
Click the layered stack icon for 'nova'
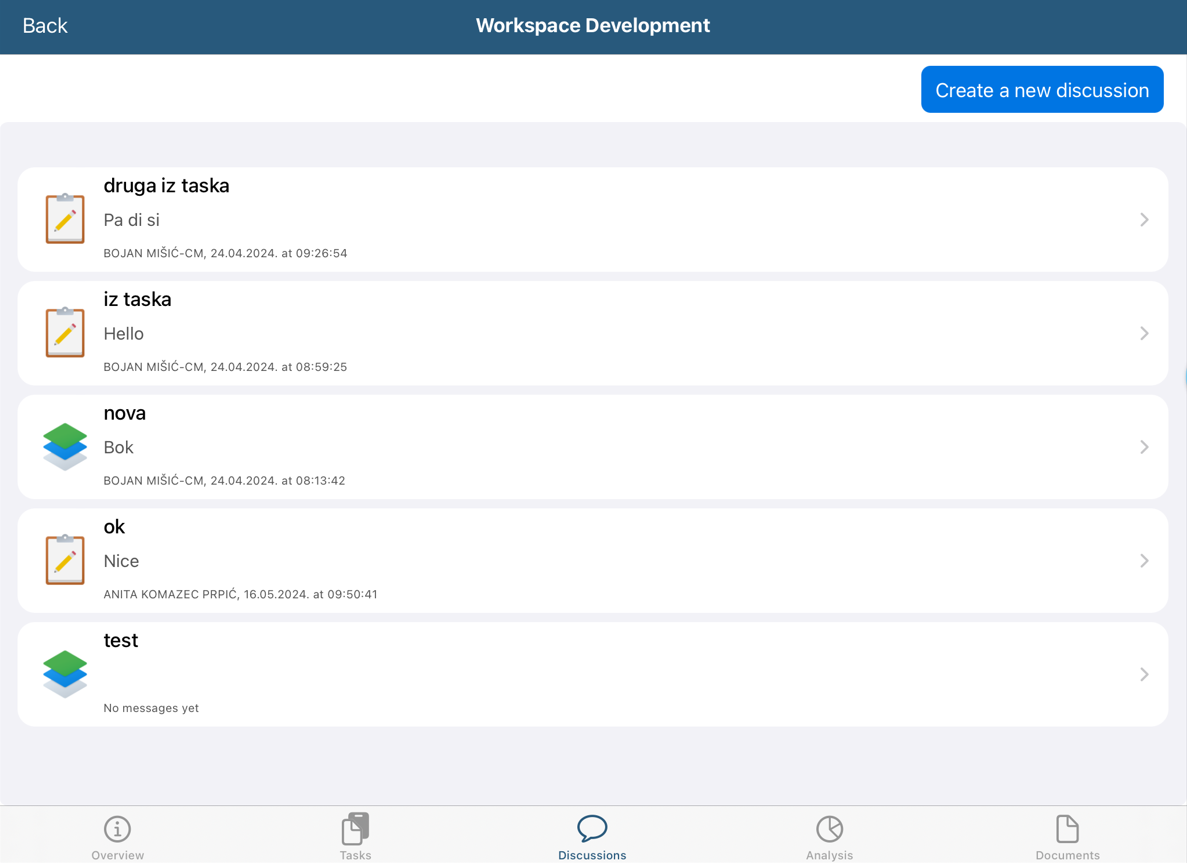65,446
